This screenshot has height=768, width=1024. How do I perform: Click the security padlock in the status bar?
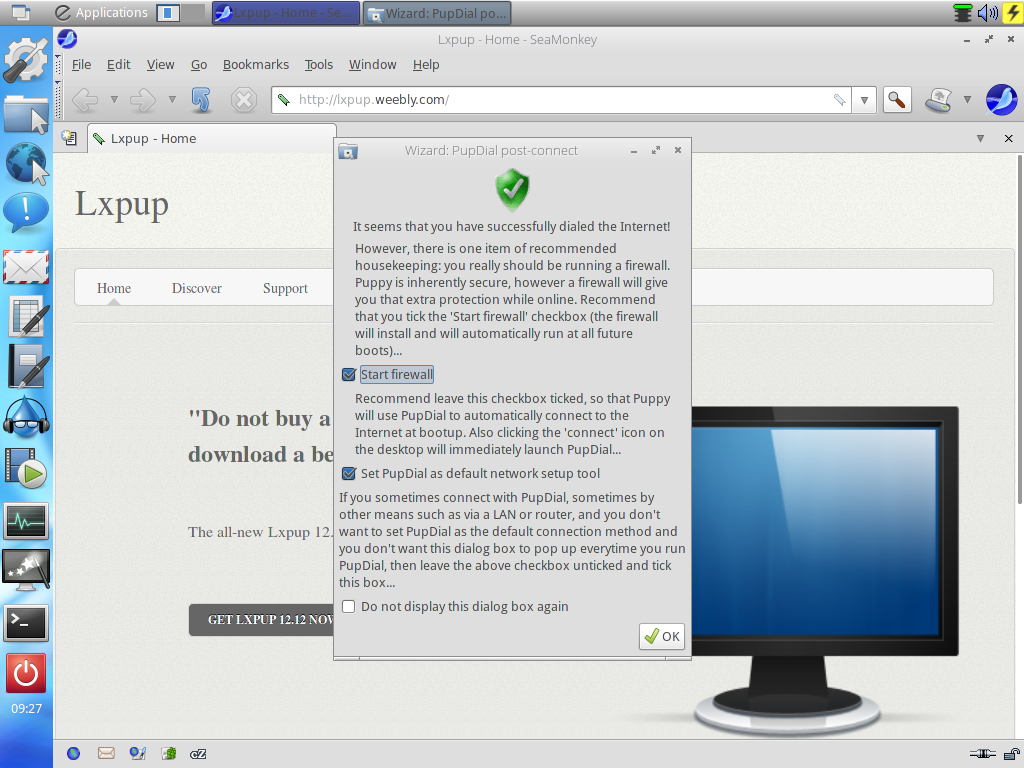click(1012, 754)
